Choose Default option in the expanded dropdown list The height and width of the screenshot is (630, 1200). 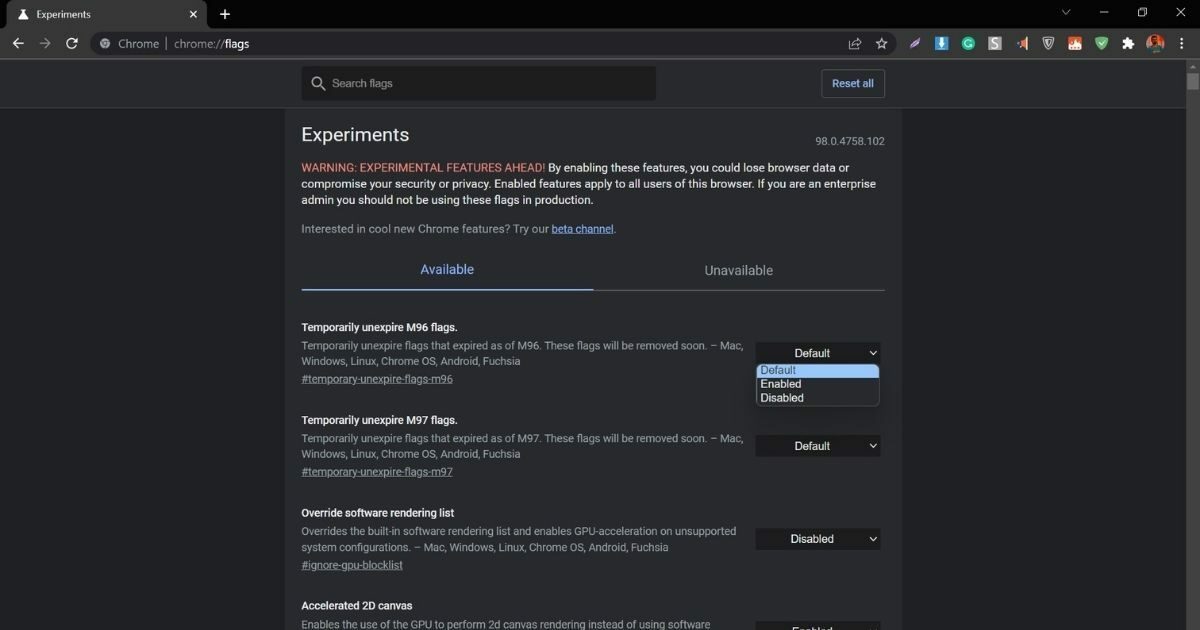point(778,370)
